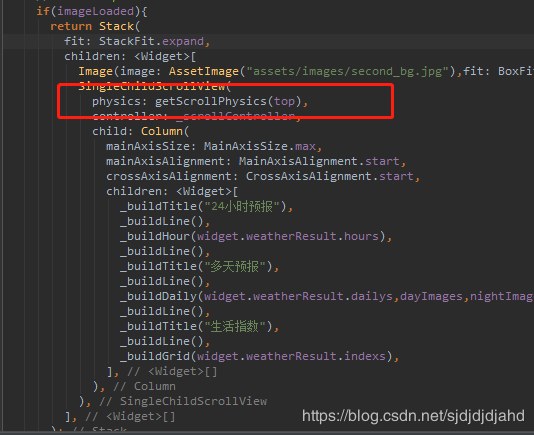The image size is (534, 435).
Task: Click the dayImages argument in _buildDaily
Action: click(431, 296)
